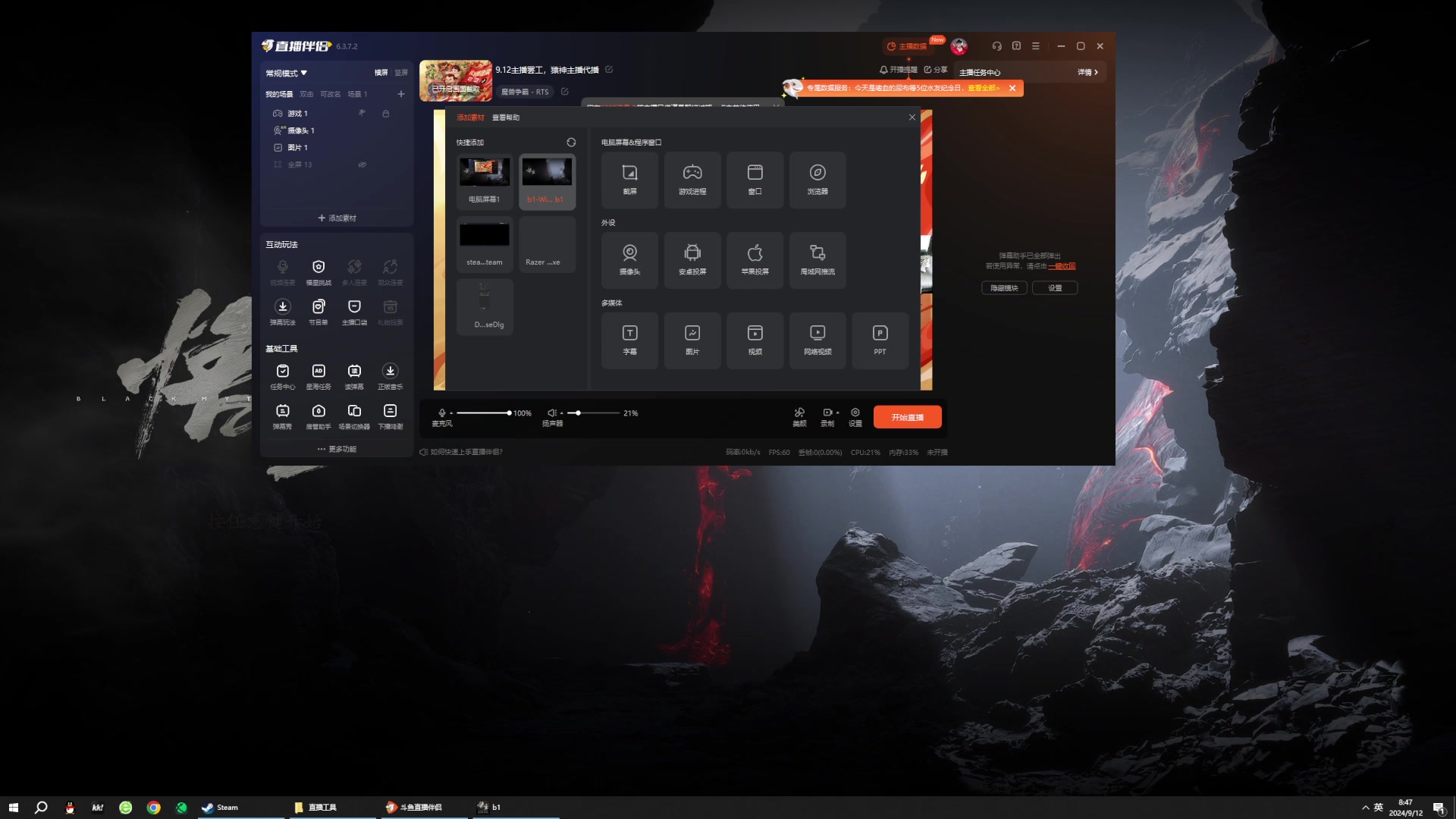Open 弹幕玩法 danmaku games
Image resolution: width=1456 pixels, height=819 pixels.
[282, 312]
